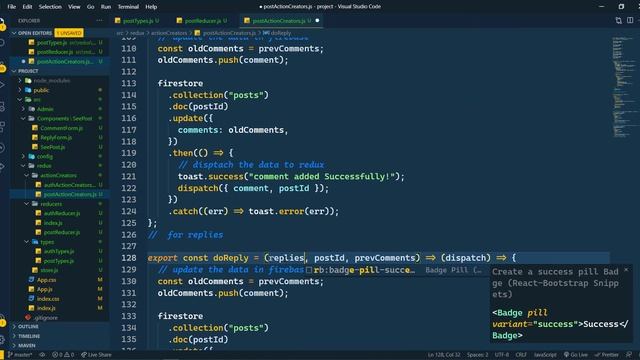
Task: Open errors and warnings count in status bar
Action: 63,355
